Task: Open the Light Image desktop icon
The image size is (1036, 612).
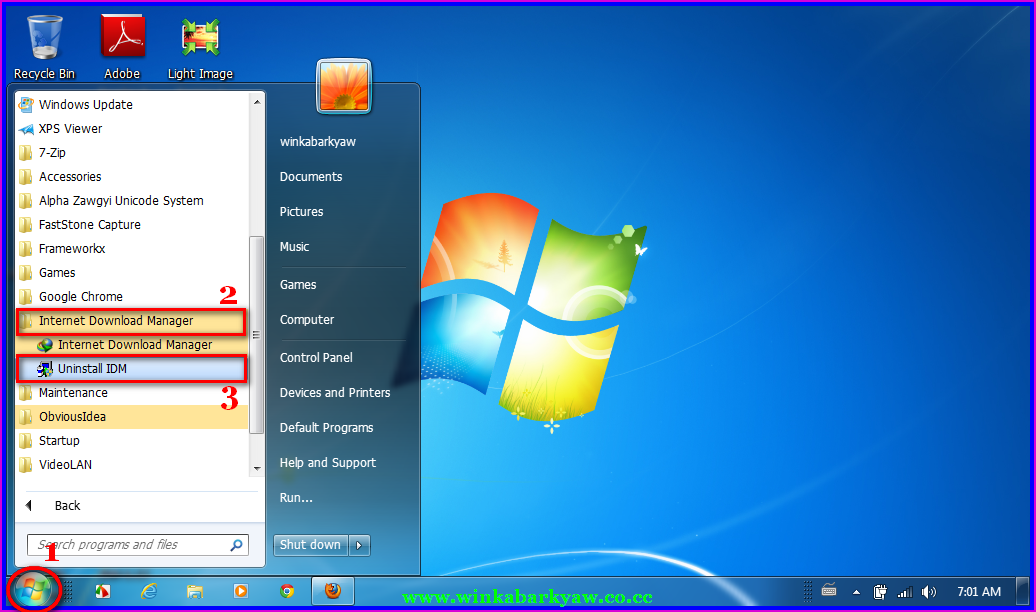Action: (x=200, y=46)
